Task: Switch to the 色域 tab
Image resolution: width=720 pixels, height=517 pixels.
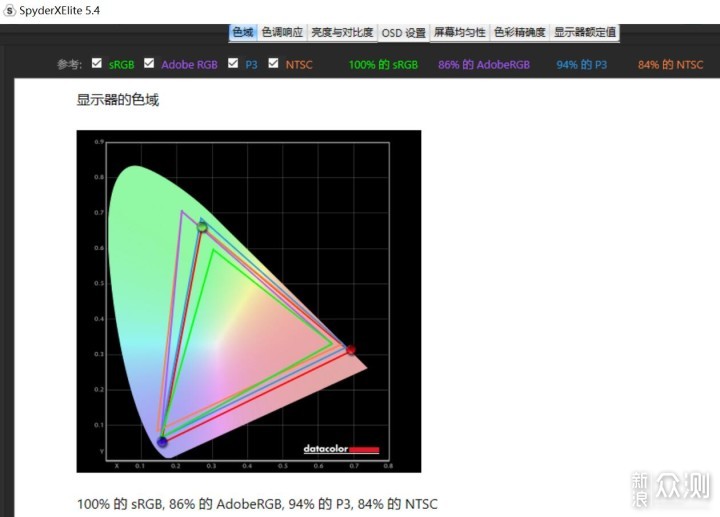Action: pyautogui.click(x=243, y=32)
